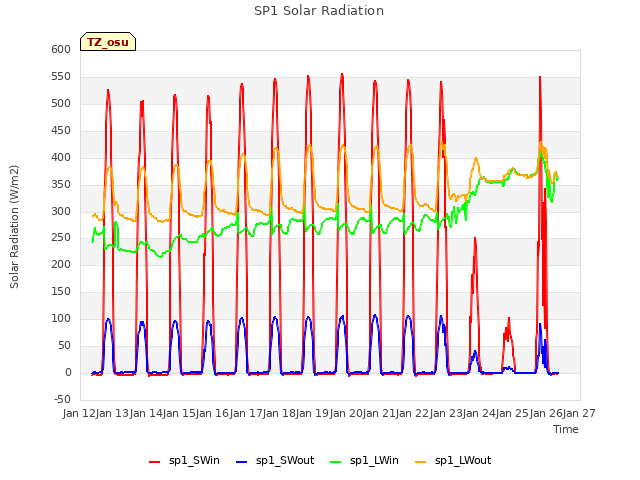640x480 pixels.
Task: Click the Time axis label
Action: [566, 429]
